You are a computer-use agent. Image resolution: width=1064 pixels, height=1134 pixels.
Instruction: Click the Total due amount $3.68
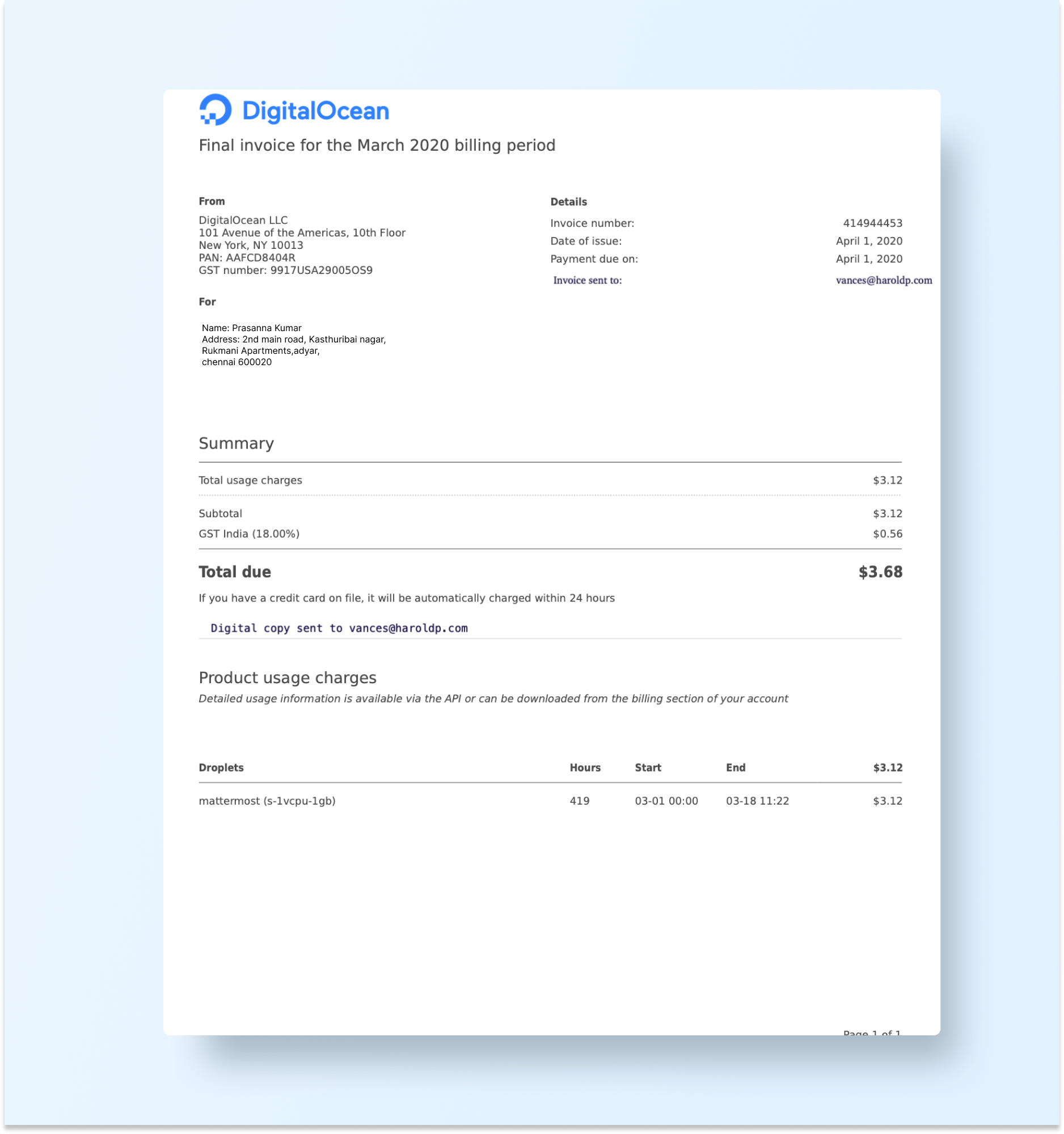[880, 572]
